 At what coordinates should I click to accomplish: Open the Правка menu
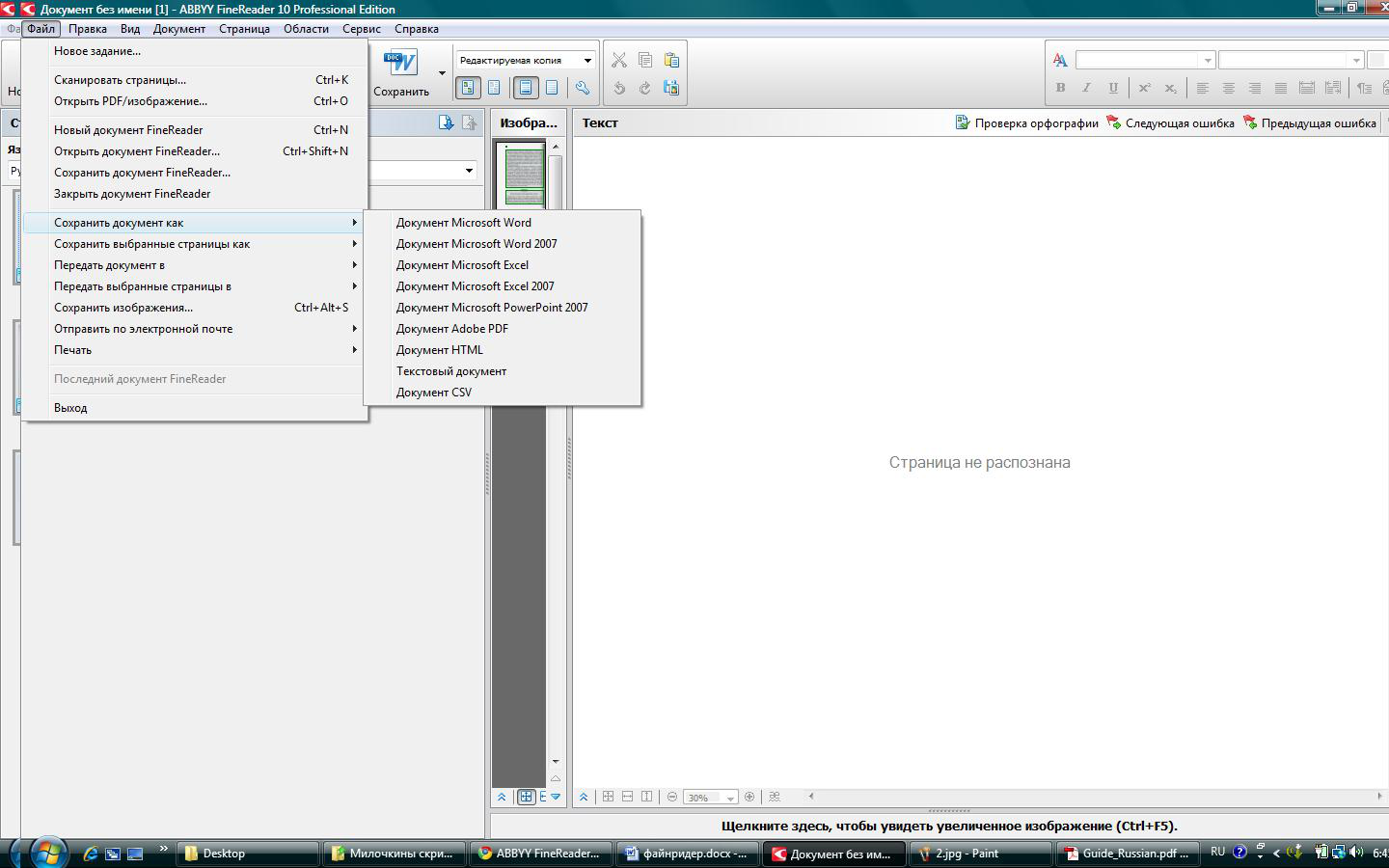[88, 29]
